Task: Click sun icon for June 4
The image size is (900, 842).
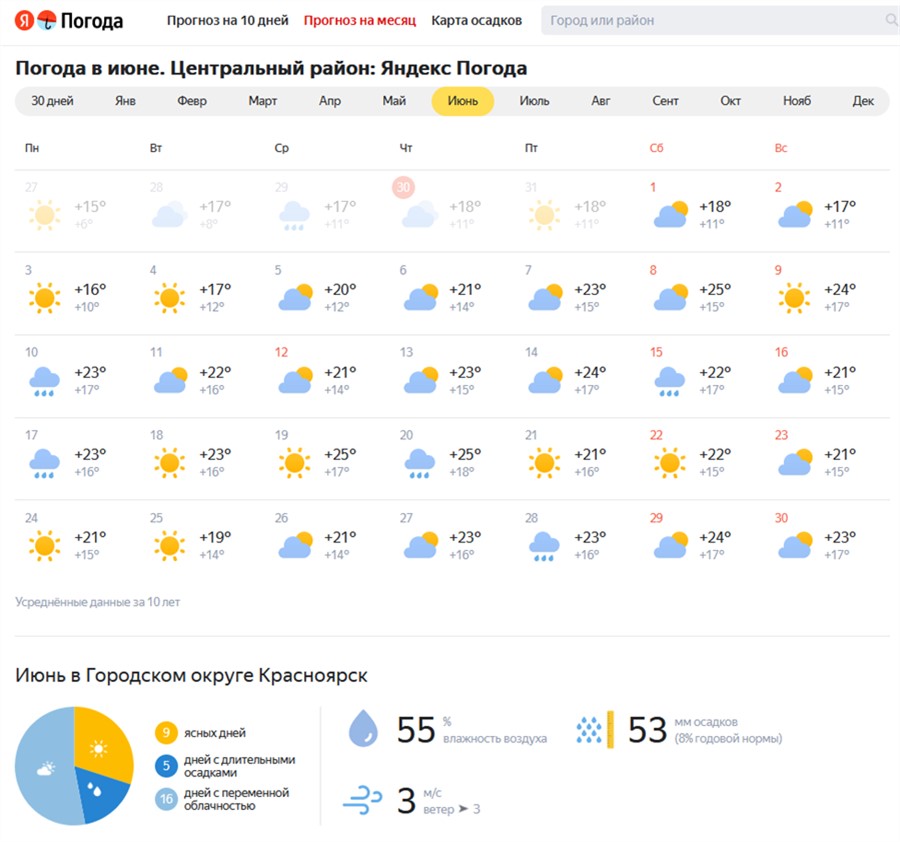Action: (x=169, y=298)
